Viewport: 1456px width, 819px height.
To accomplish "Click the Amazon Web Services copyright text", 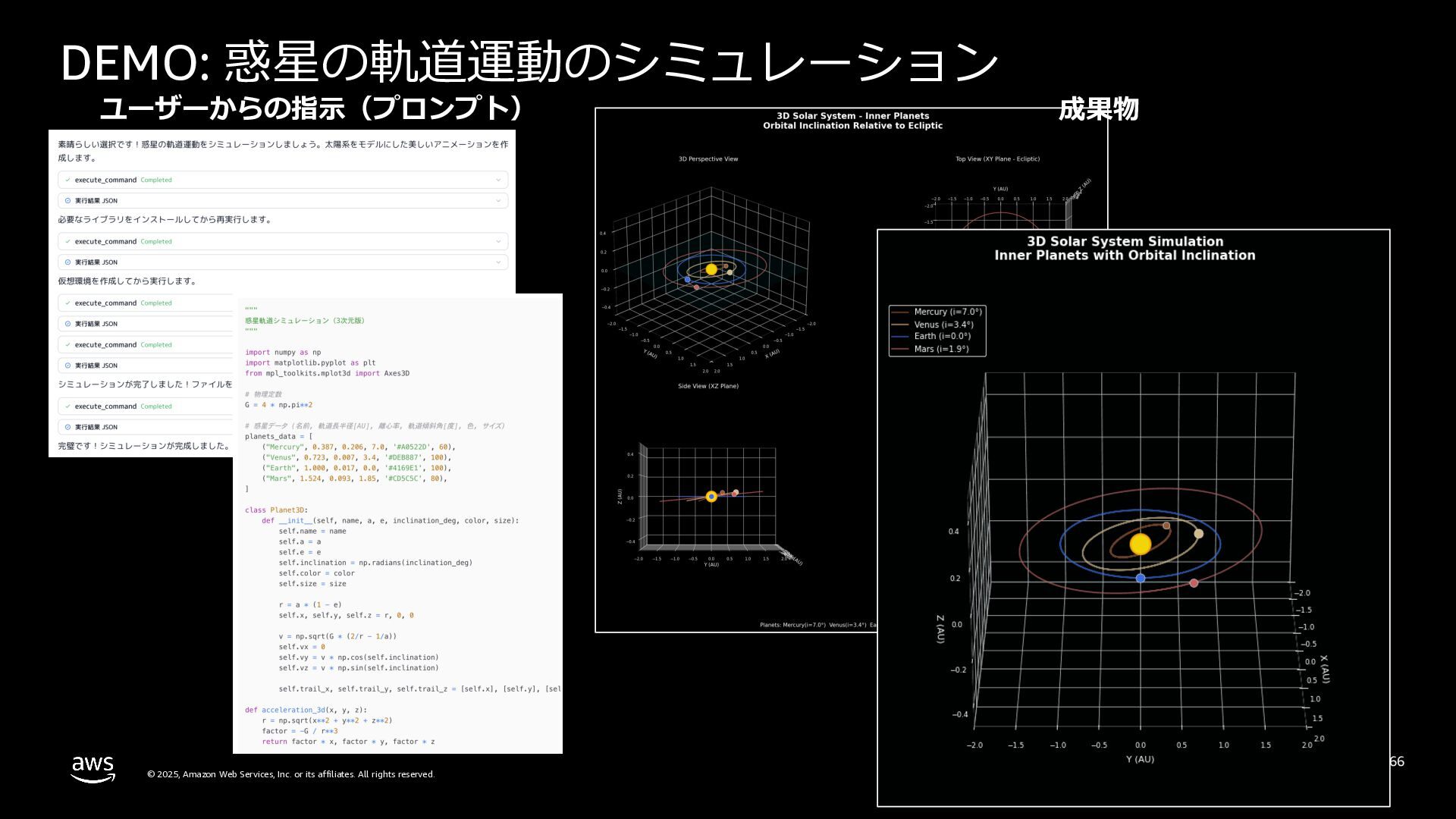I will pos(290,774).
